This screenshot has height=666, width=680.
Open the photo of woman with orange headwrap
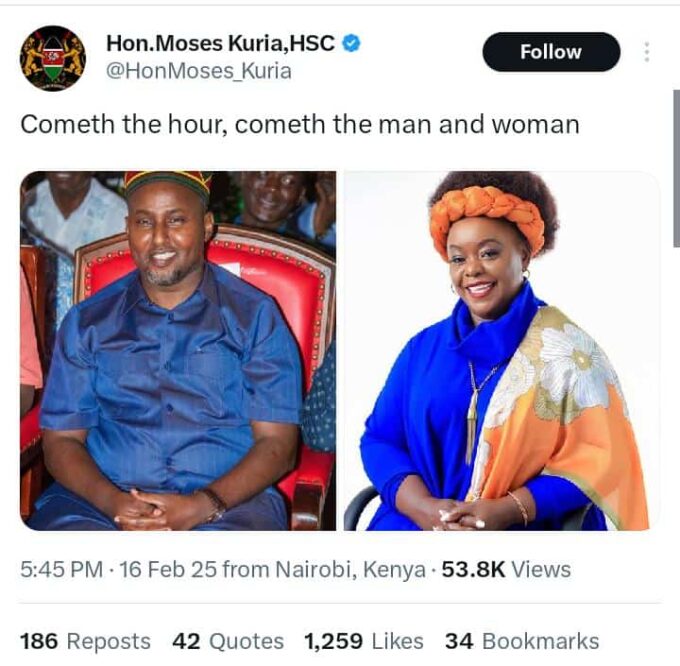502,351
